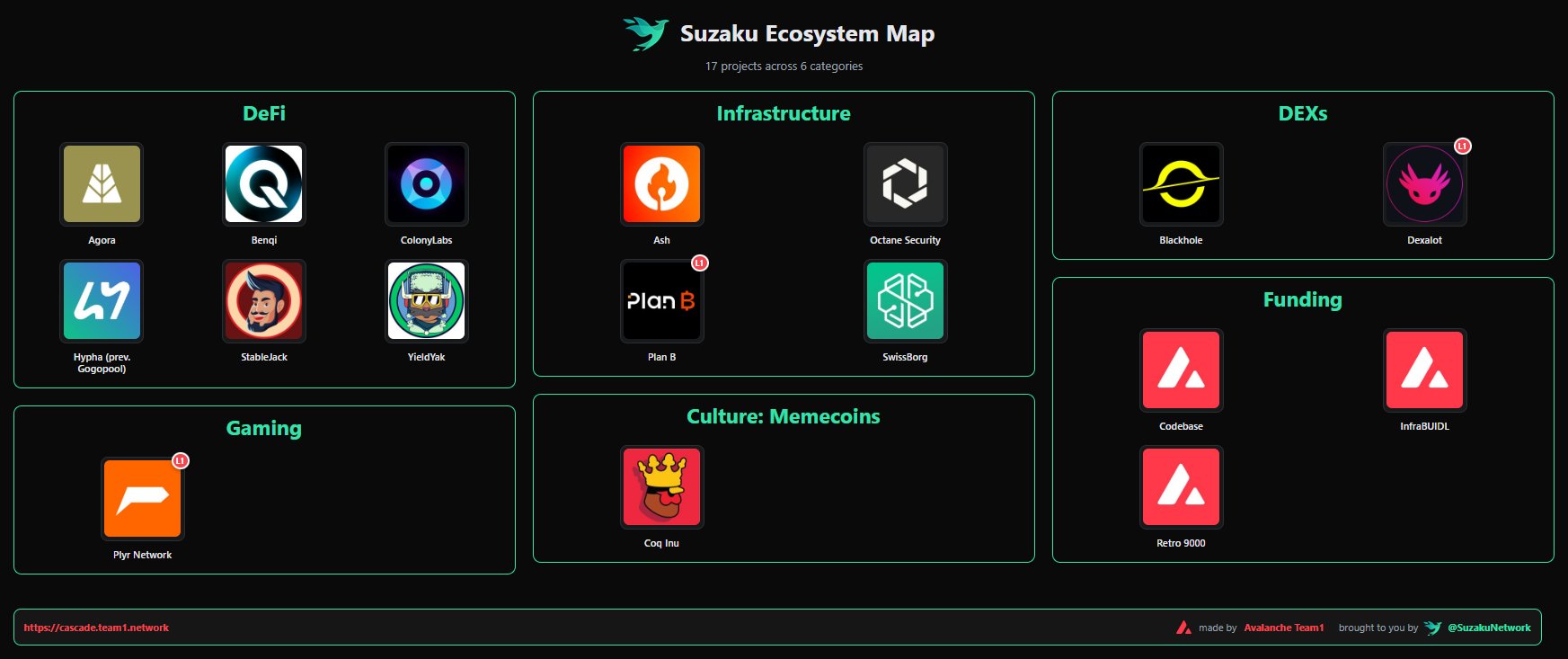Open the Dexalot icon

coord(1425,184)
